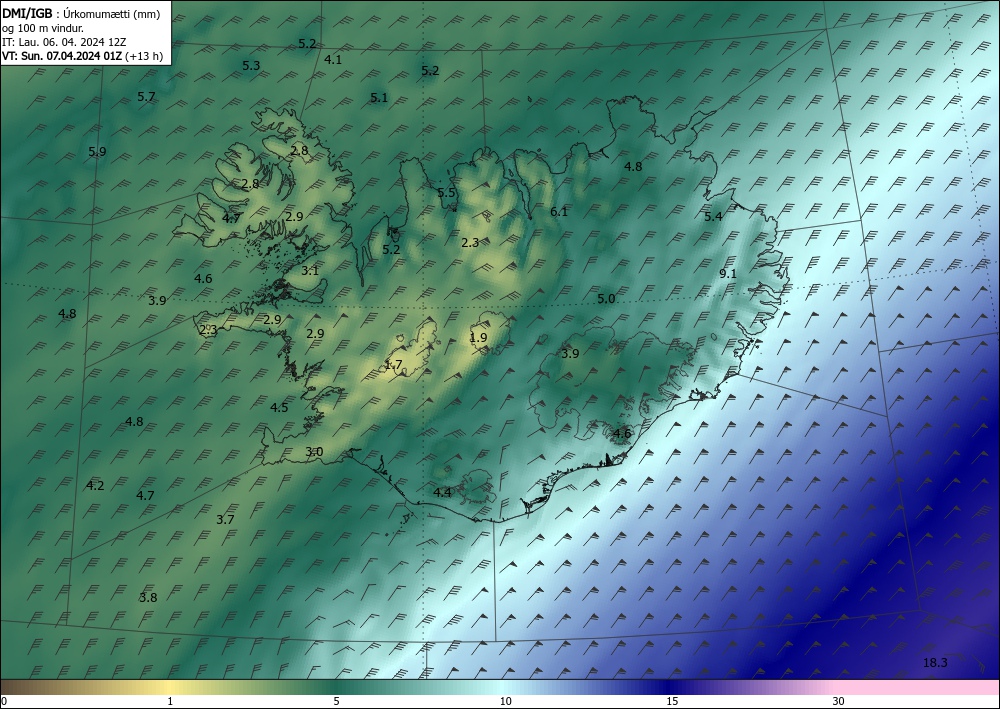Select the 4.4 value near the south coast
Viewport: 1000px width, 709px height.
click(442, 492)
